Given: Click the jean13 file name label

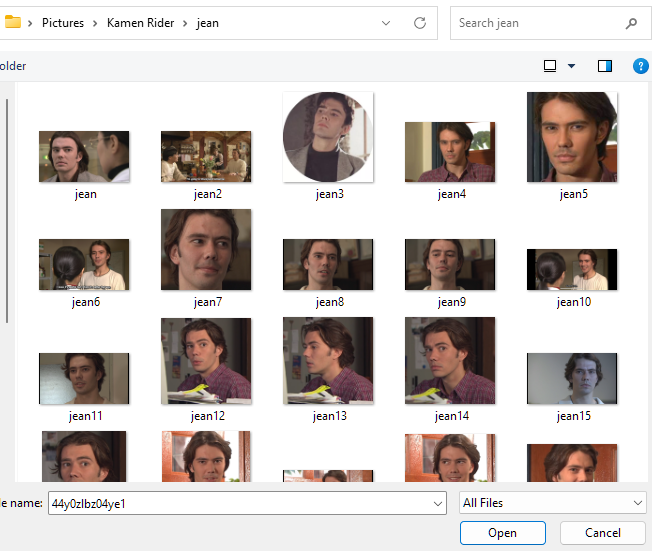Looking at the screenshot, I should coord(329,416).
